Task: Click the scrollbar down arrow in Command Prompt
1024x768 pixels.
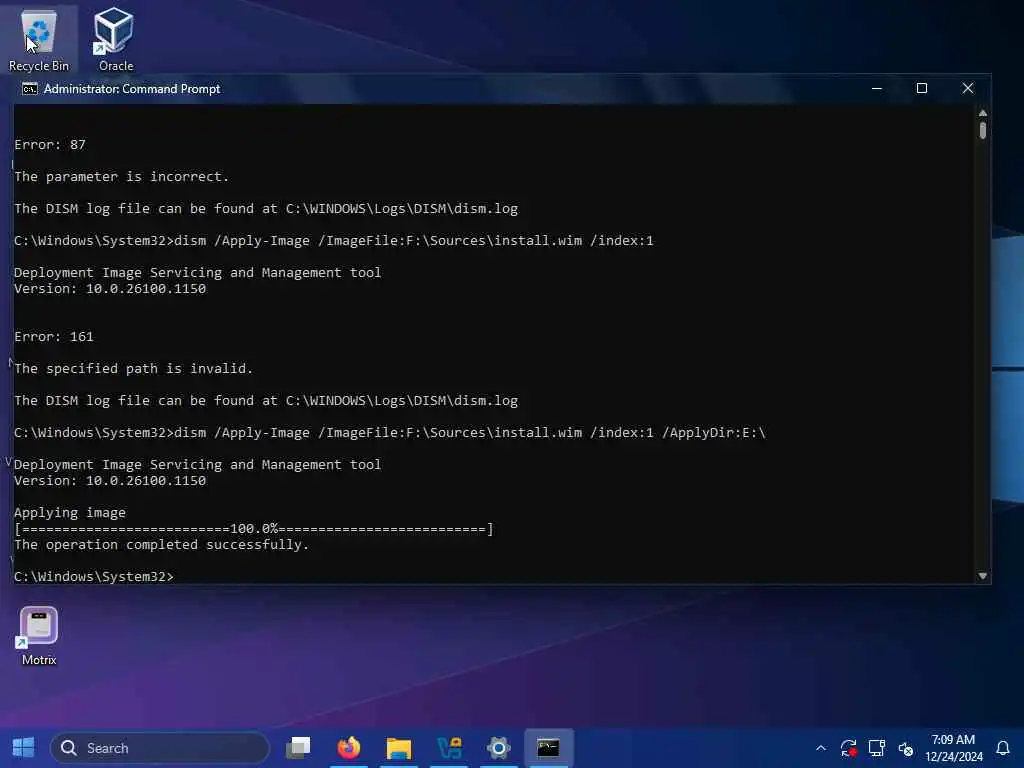Action: (983, 576)
